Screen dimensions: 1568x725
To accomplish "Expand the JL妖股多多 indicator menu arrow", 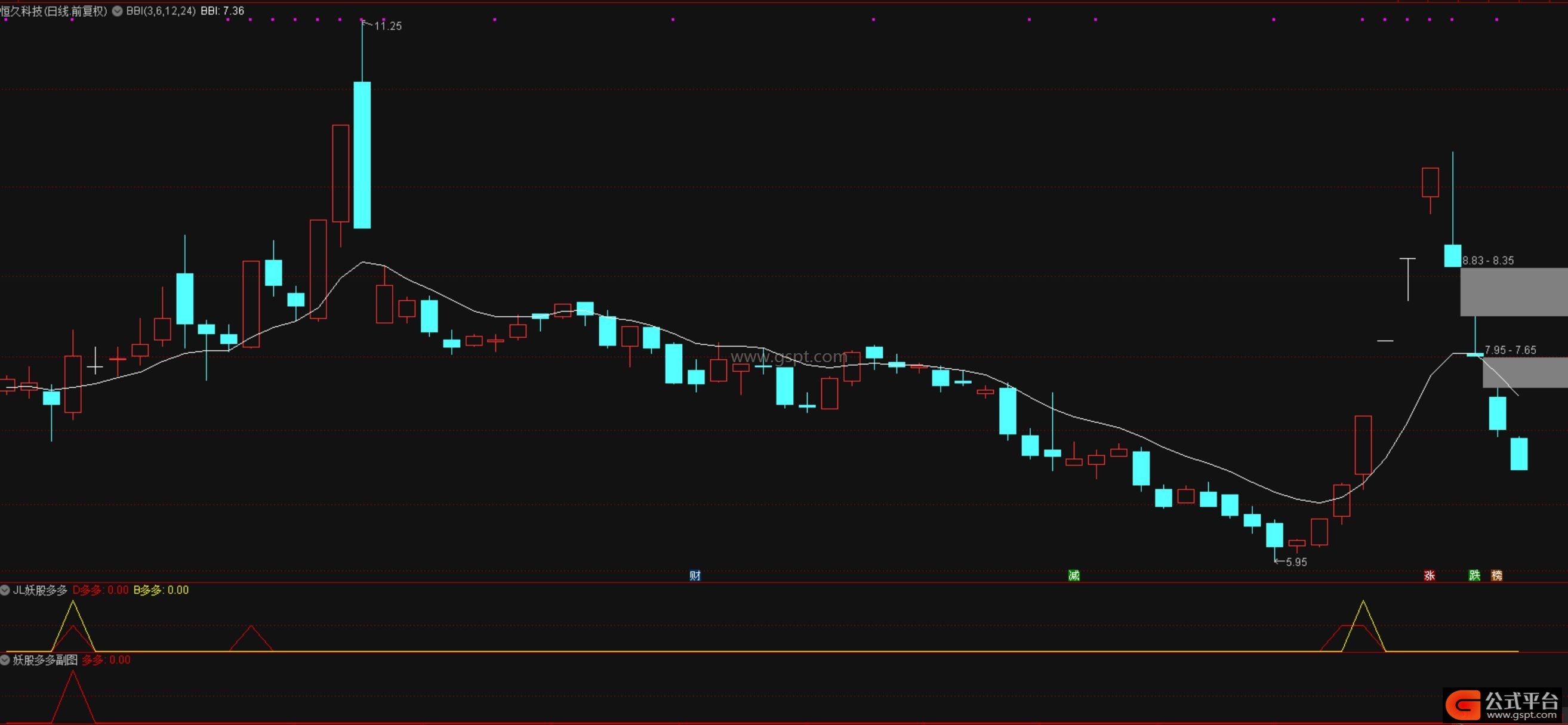I will pyautogui.click(x=5, y=590).
